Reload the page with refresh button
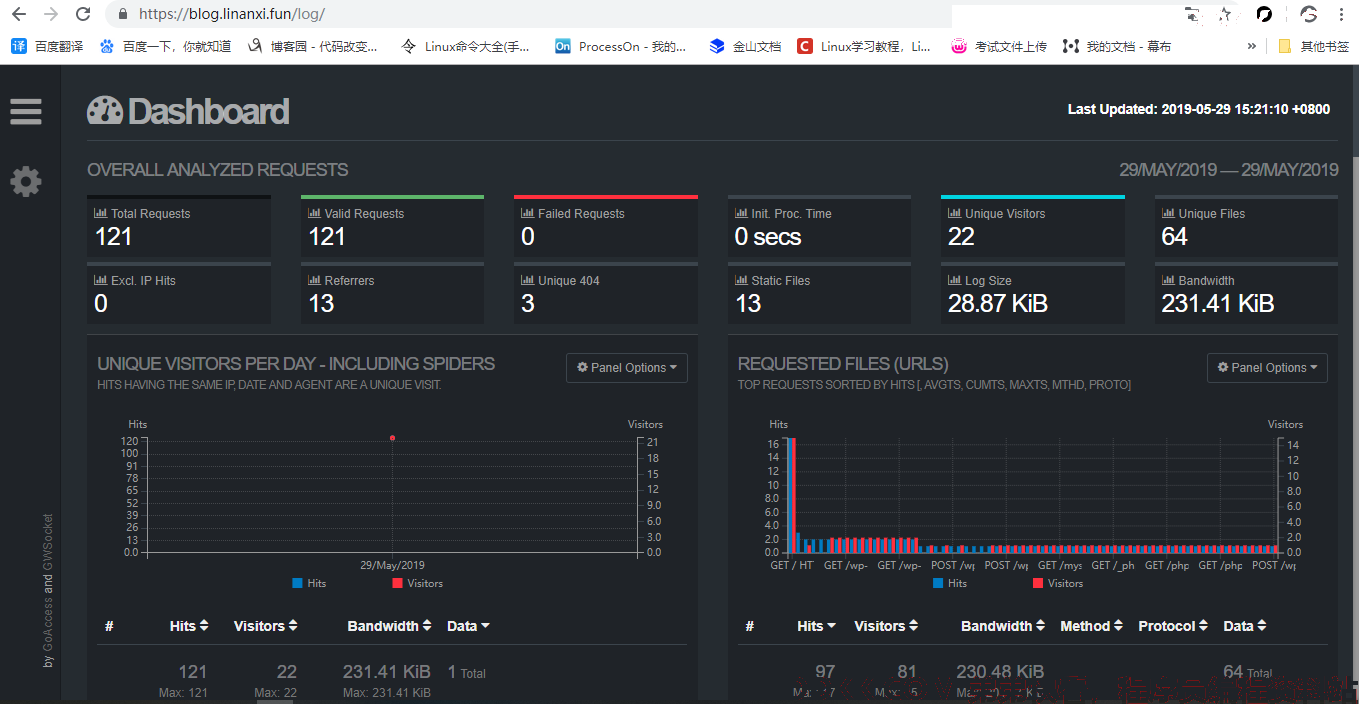 click(x=83, y=14)
